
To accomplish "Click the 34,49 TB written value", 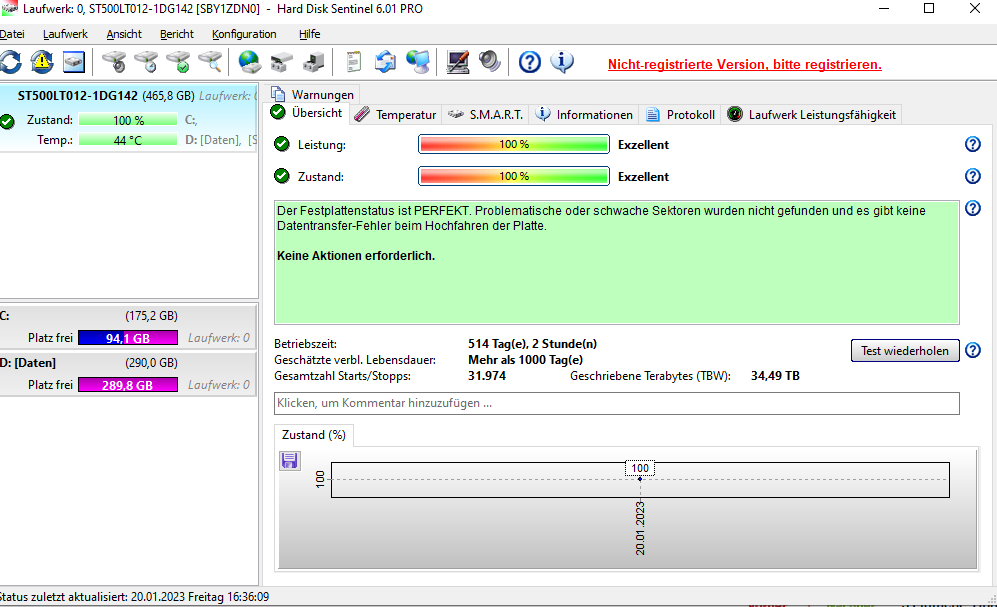I will 775,376.
